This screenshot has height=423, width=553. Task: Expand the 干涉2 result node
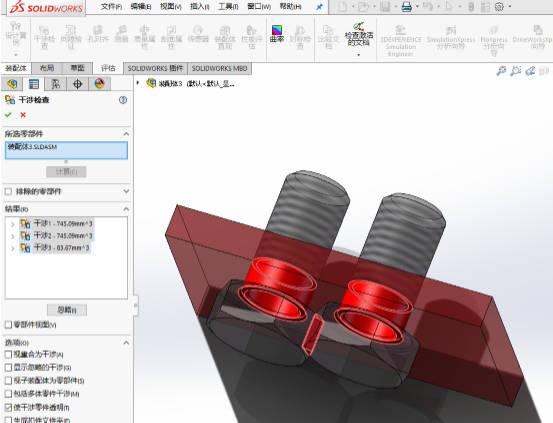(x=13, y=236)
